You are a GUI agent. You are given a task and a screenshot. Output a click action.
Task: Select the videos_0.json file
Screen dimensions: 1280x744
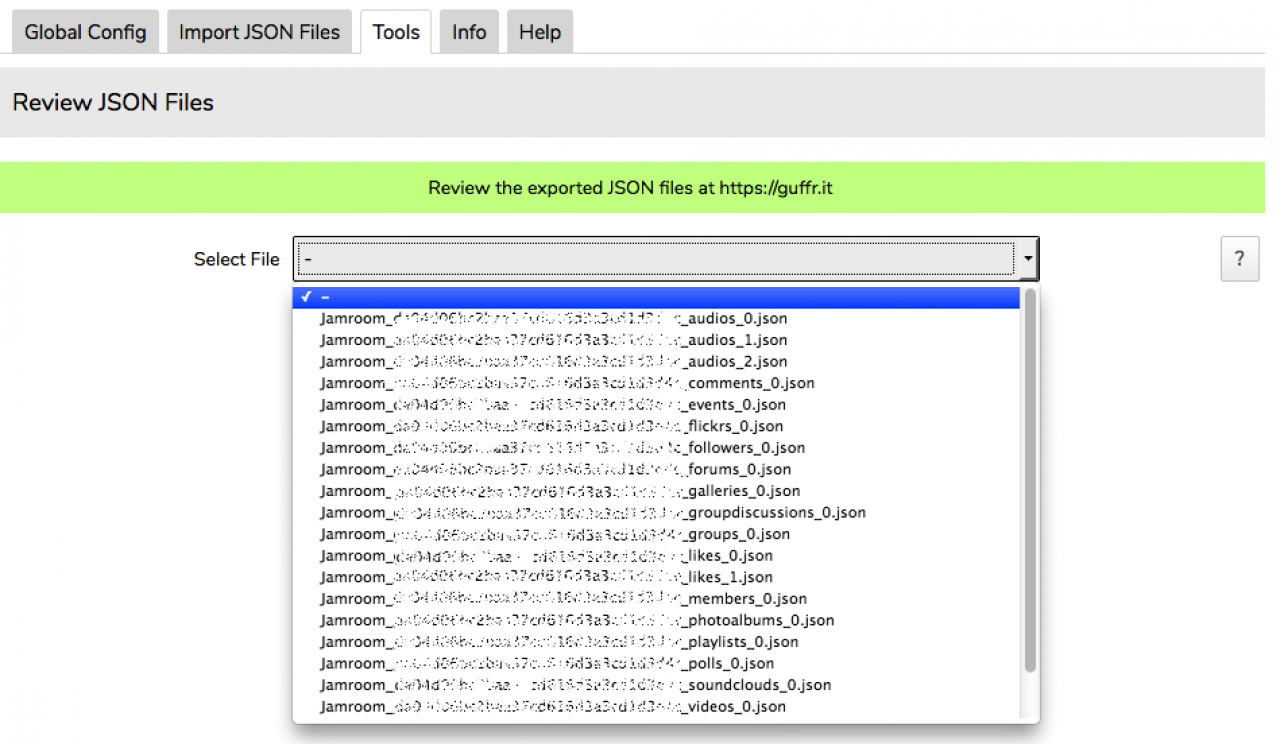[x=553, y=707]
